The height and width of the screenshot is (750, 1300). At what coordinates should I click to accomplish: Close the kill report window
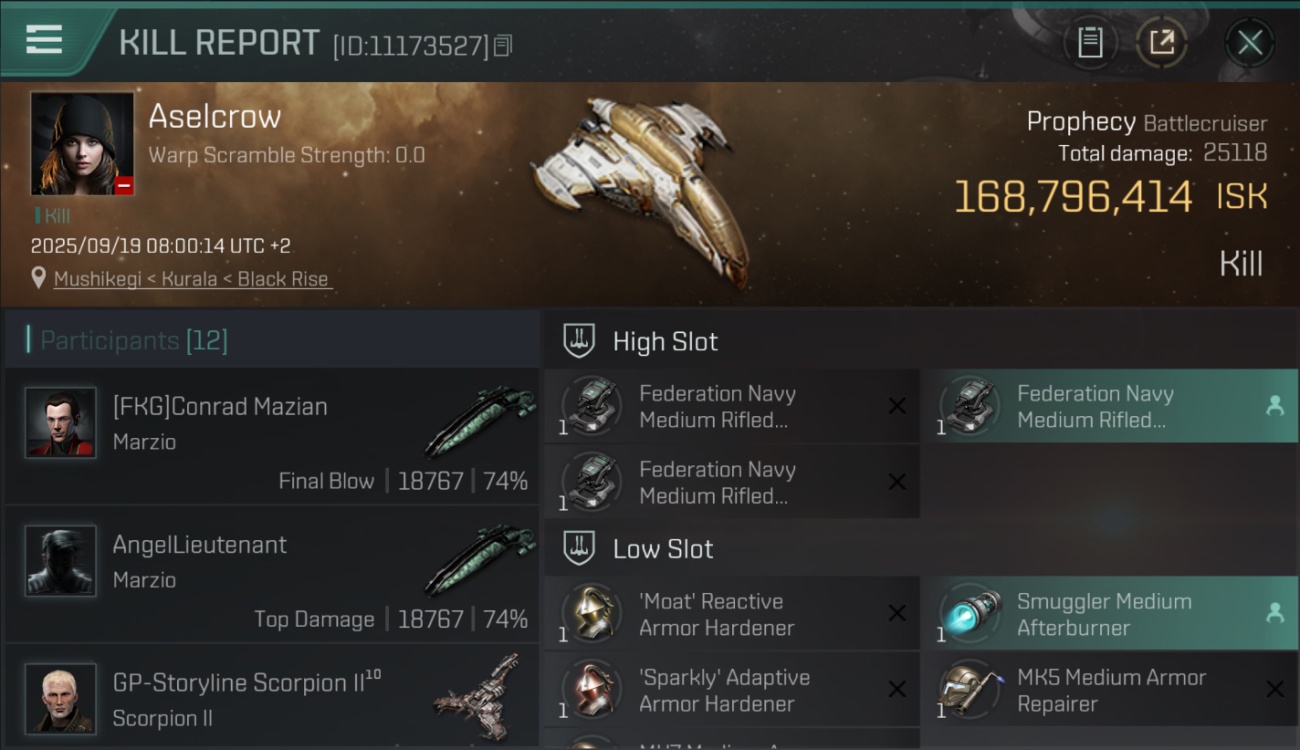click(1249, 42)
